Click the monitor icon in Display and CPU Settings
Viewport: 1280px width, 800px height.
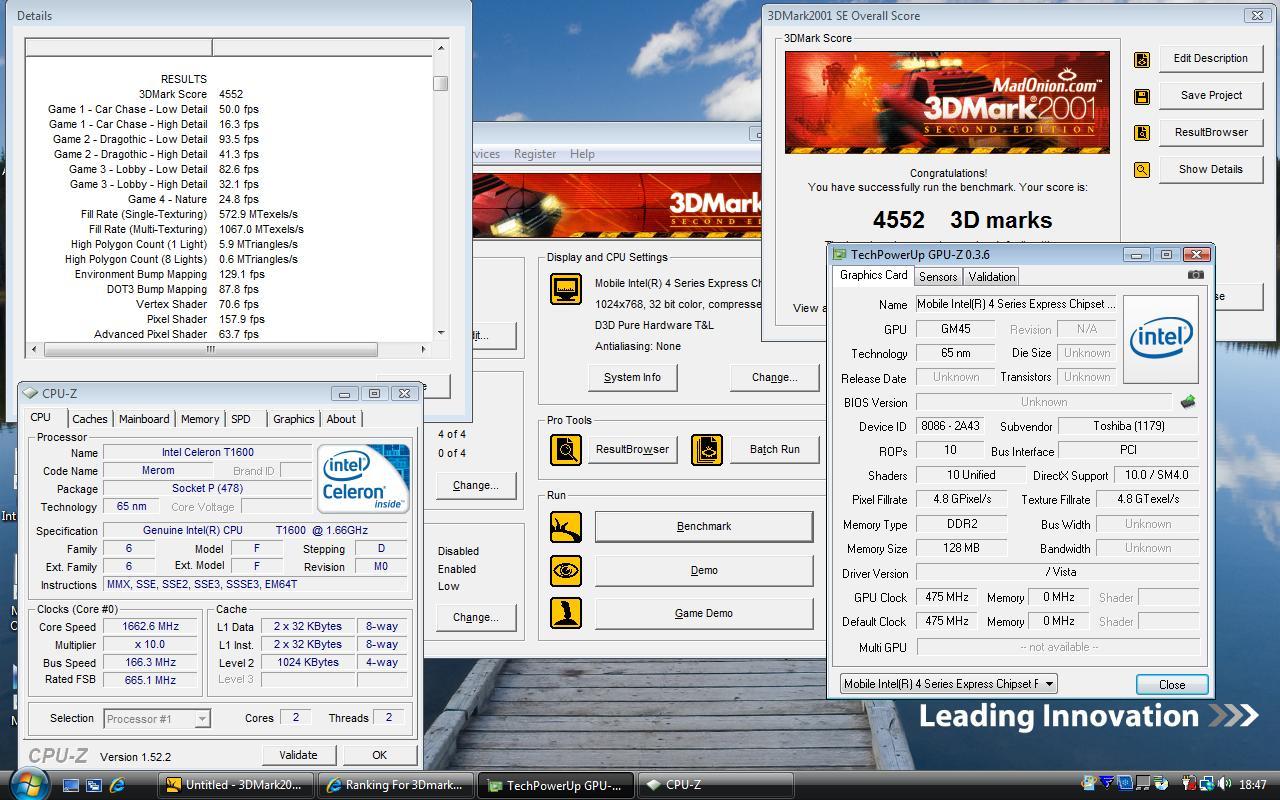pos(566,289)
